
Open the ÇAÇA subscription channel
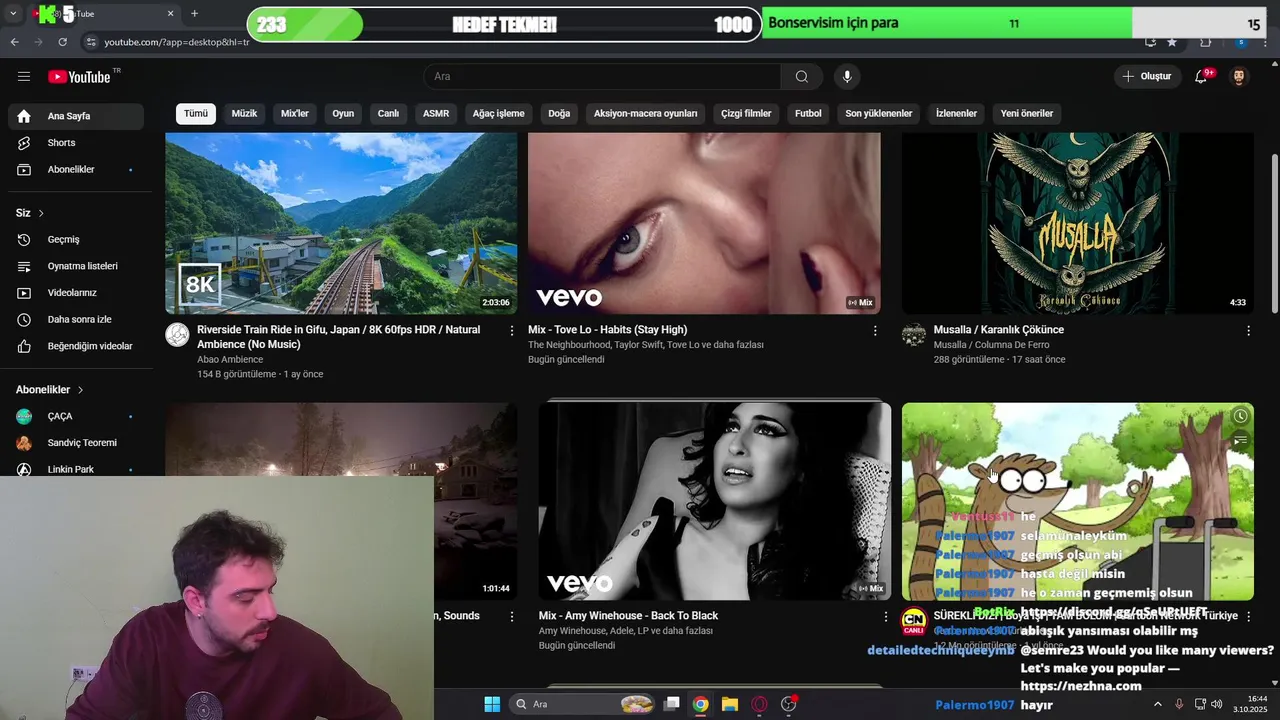(x=76, y=416)
